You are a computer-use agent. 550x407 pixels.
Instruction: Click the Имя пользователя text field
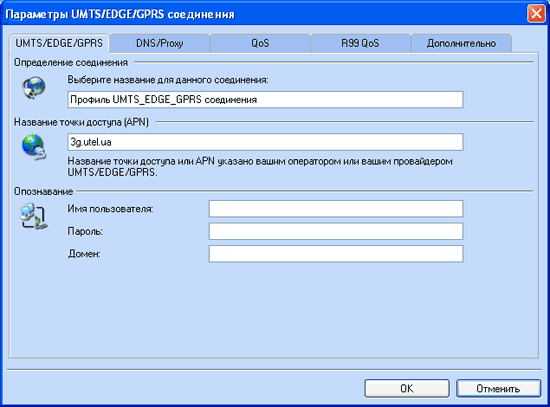(336, 209)
